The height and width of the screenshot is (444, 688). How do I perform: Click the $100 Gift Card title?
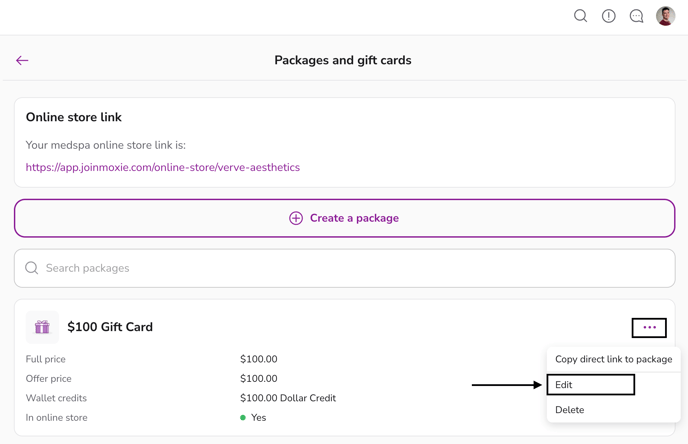tap(110, 327)
